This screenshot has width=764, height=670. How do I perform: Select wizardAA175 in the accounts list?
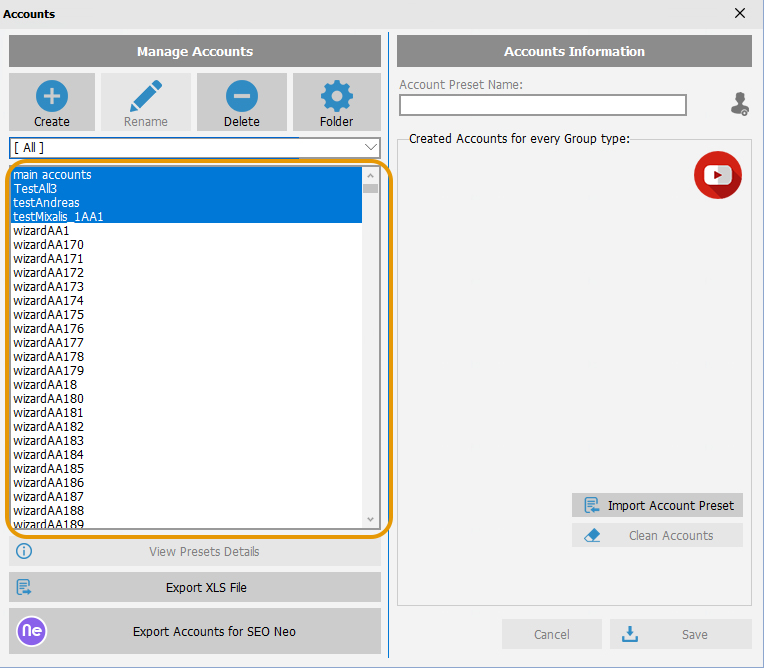48,314
